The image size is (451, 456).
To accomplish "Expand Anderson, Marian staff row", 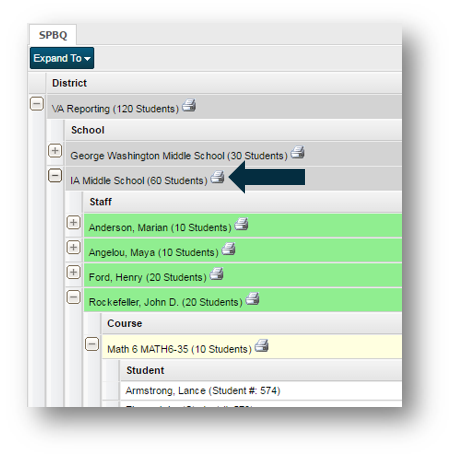I will (73, 222).
